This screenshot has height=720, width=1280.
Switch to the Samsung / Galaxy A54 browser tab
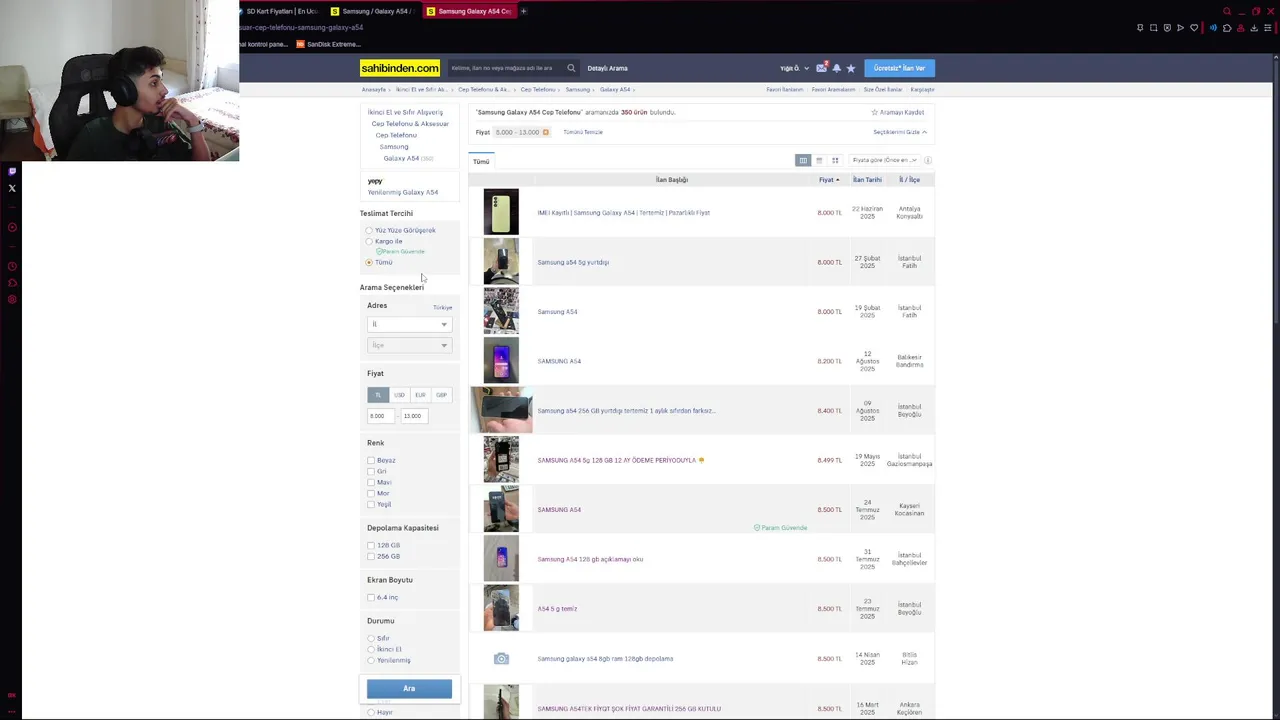(374, 11)
